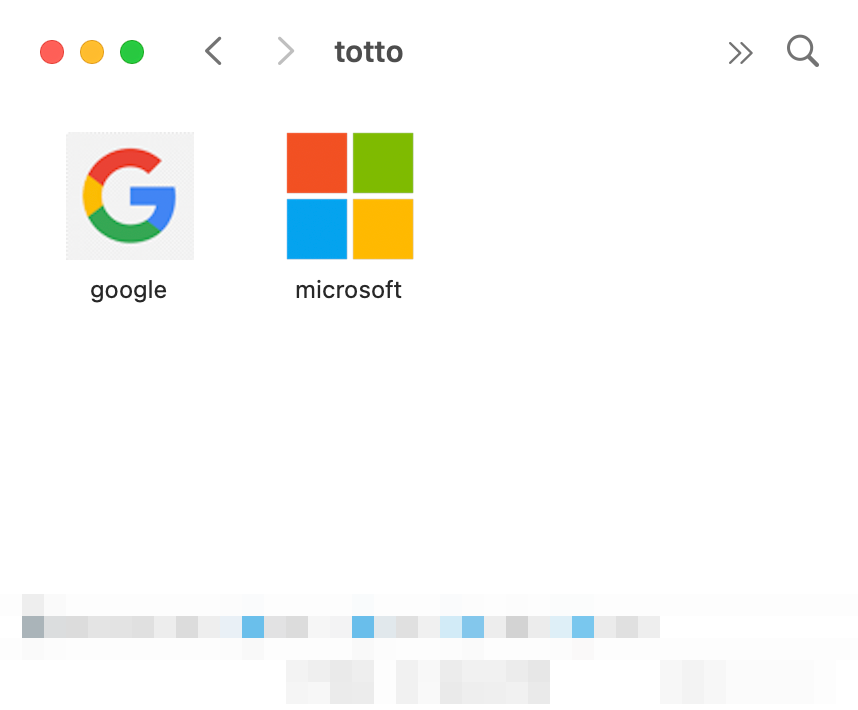Click the red square in the microsoft logo
Viewport: 858px width, 710px height.
[x=317, y=162]
